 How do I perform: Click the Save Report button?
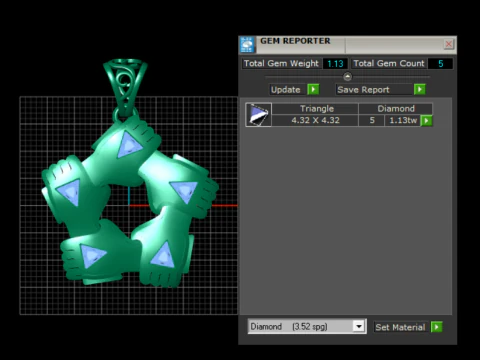pyautogui.click(x=373, y=90)
